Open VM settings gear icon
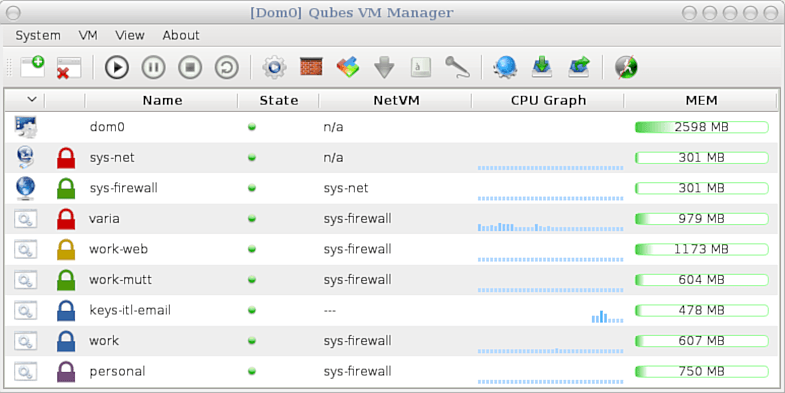The height and width of the screenshot is (393, 785). (274, 67)
